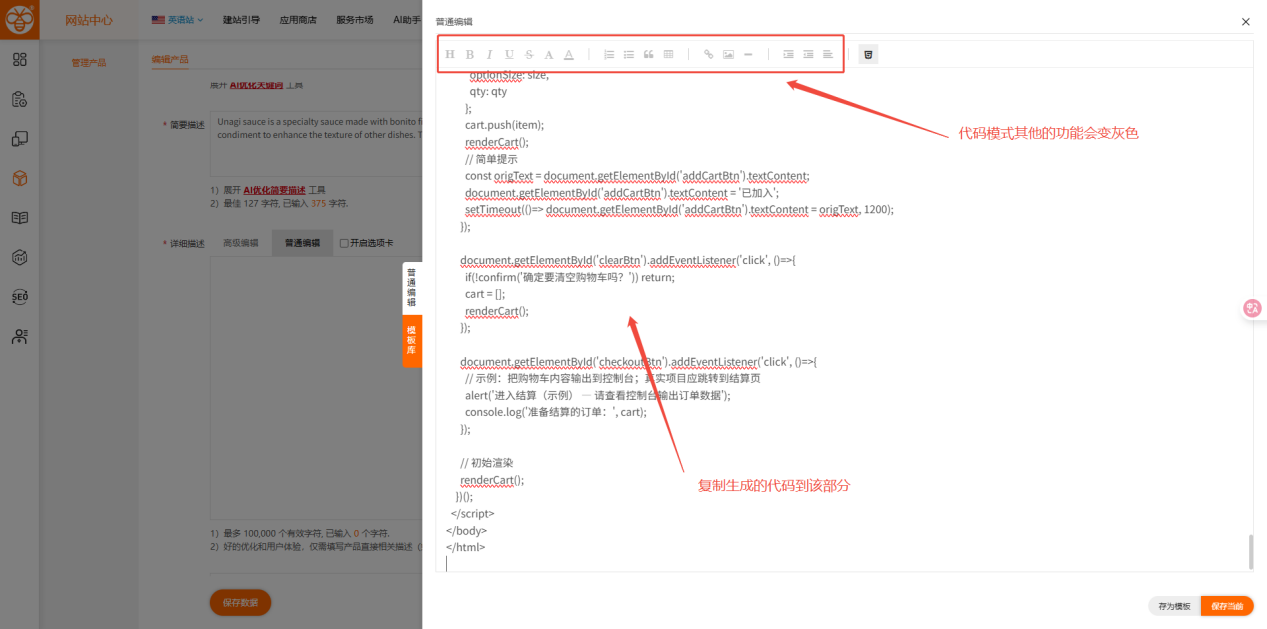Insert a hyperlink with the chain icon
This screenshot has height=629, width=1267.
709,54
